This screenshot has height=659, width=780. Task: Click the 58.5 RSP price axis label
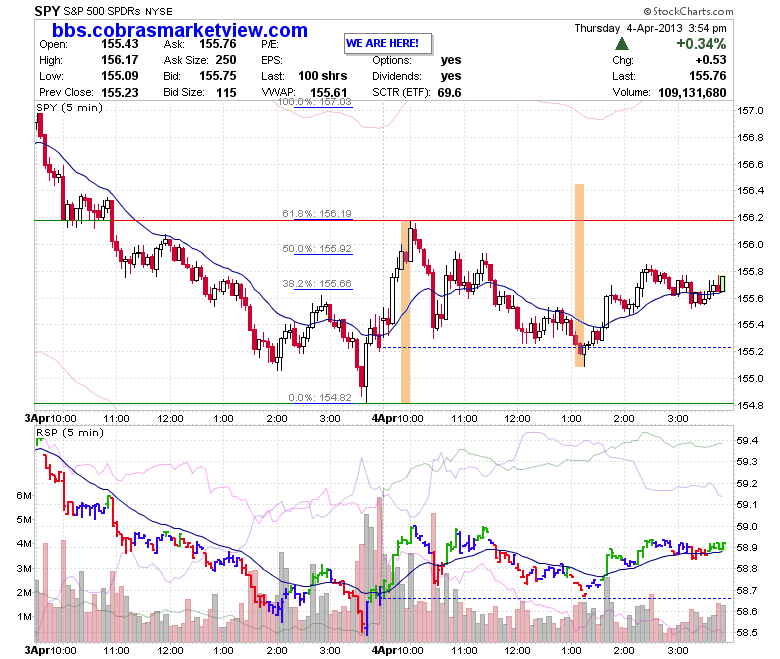click(x=748, y=633)
